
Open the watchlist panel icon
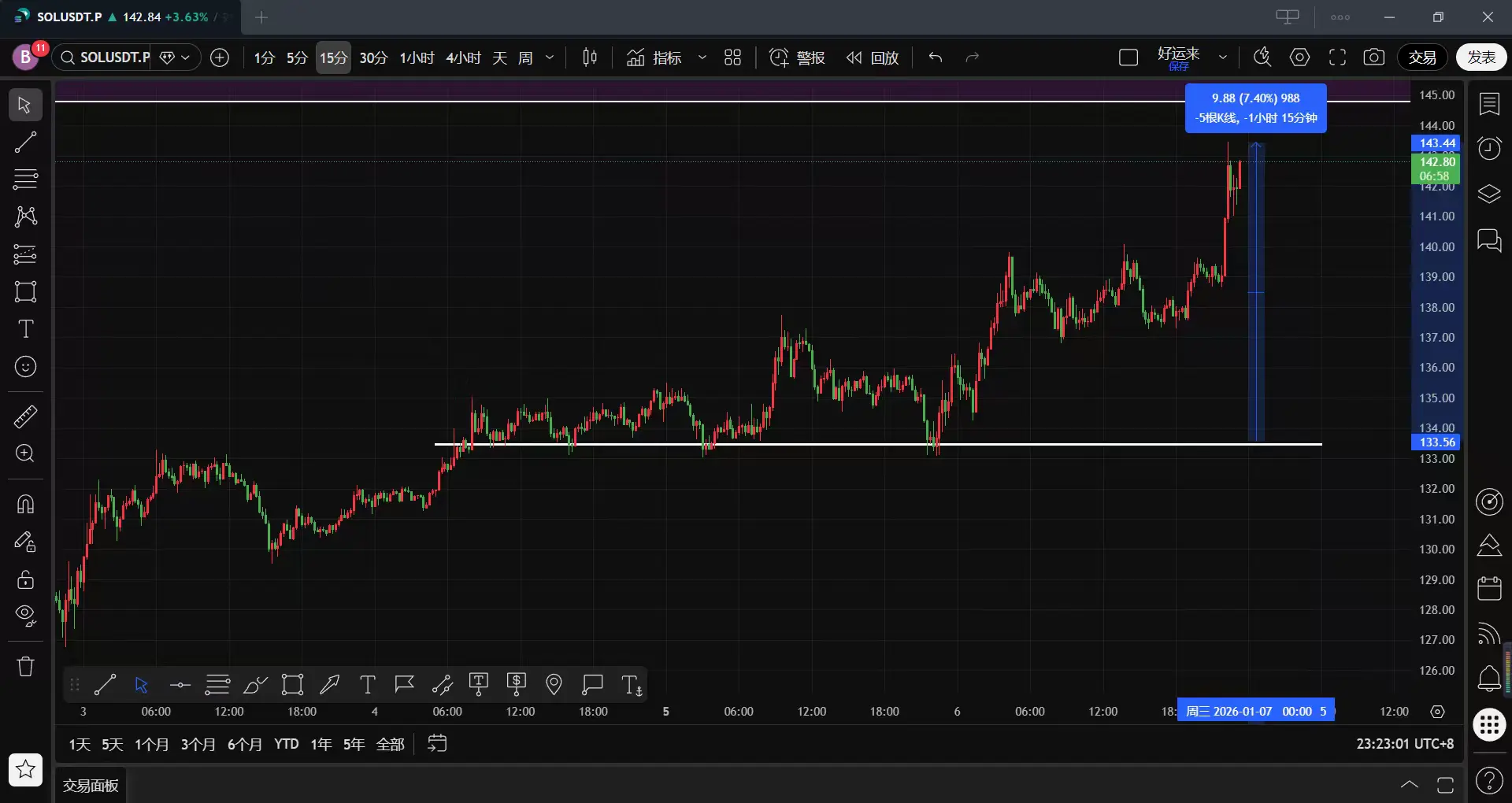click(1489, 104)
